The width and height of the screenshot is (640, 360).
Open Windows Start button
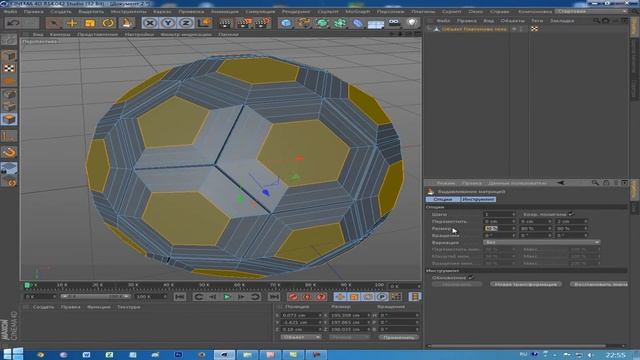[13, 353]
